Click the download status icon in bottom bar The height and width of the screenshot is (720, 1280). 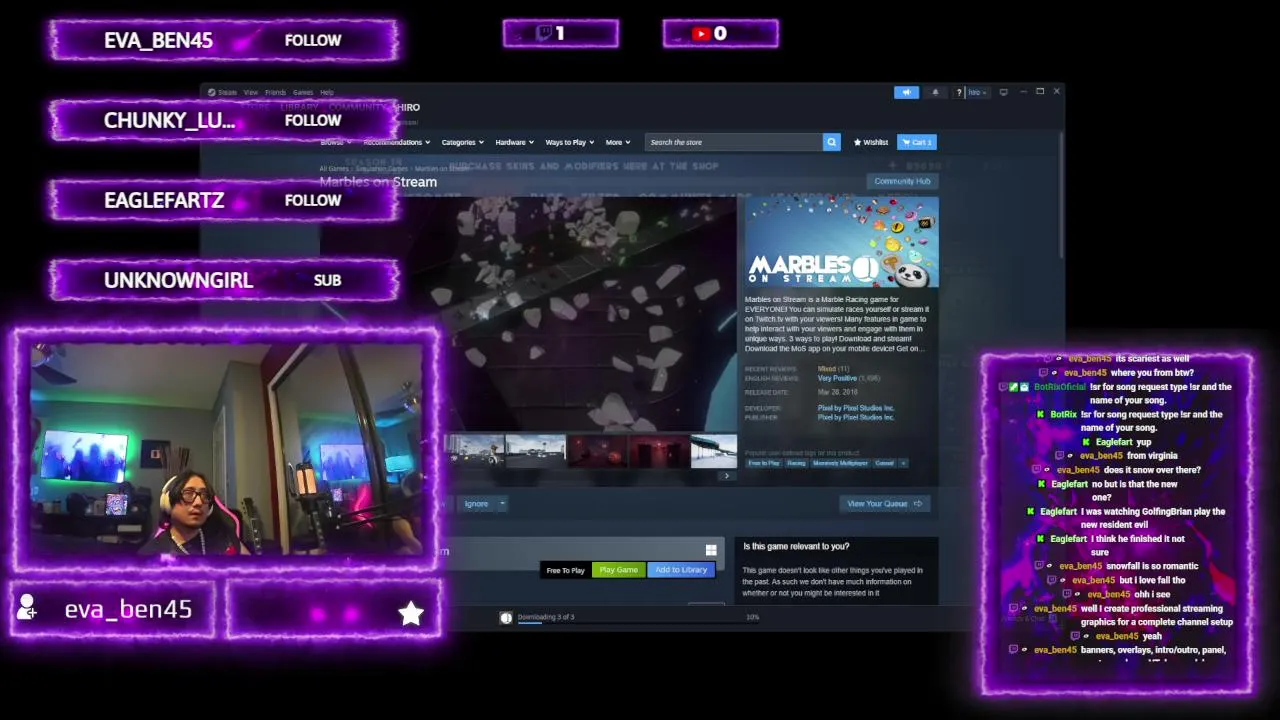[x=506, y=617]
